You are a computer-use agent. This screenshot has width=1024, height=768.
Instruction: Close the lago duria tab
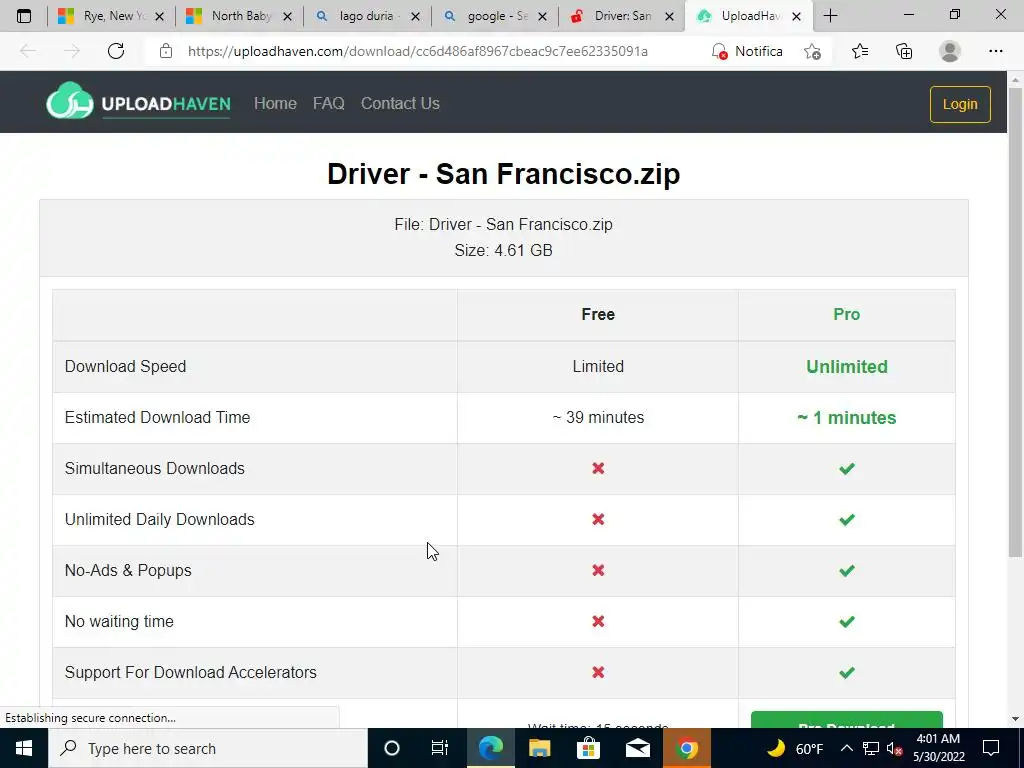point(415,16)
